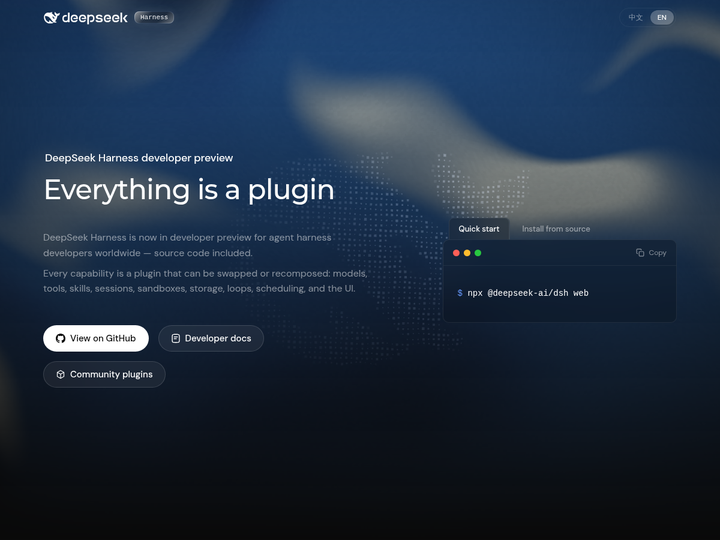720x540 pixels.
Task: Open View on GitHub button
Action: 96,338
